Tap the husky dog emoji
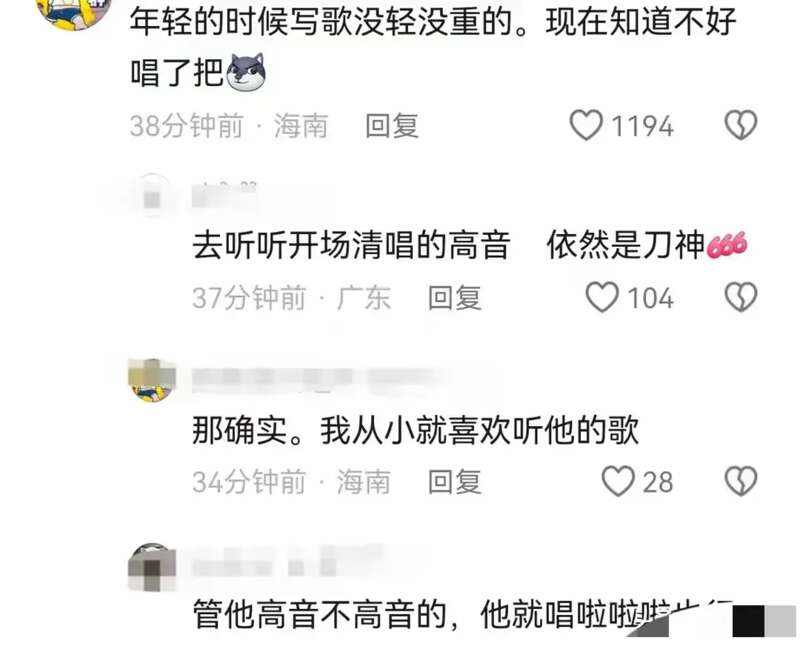The height and width of the screenshot is (649, 800). [245, 72]
